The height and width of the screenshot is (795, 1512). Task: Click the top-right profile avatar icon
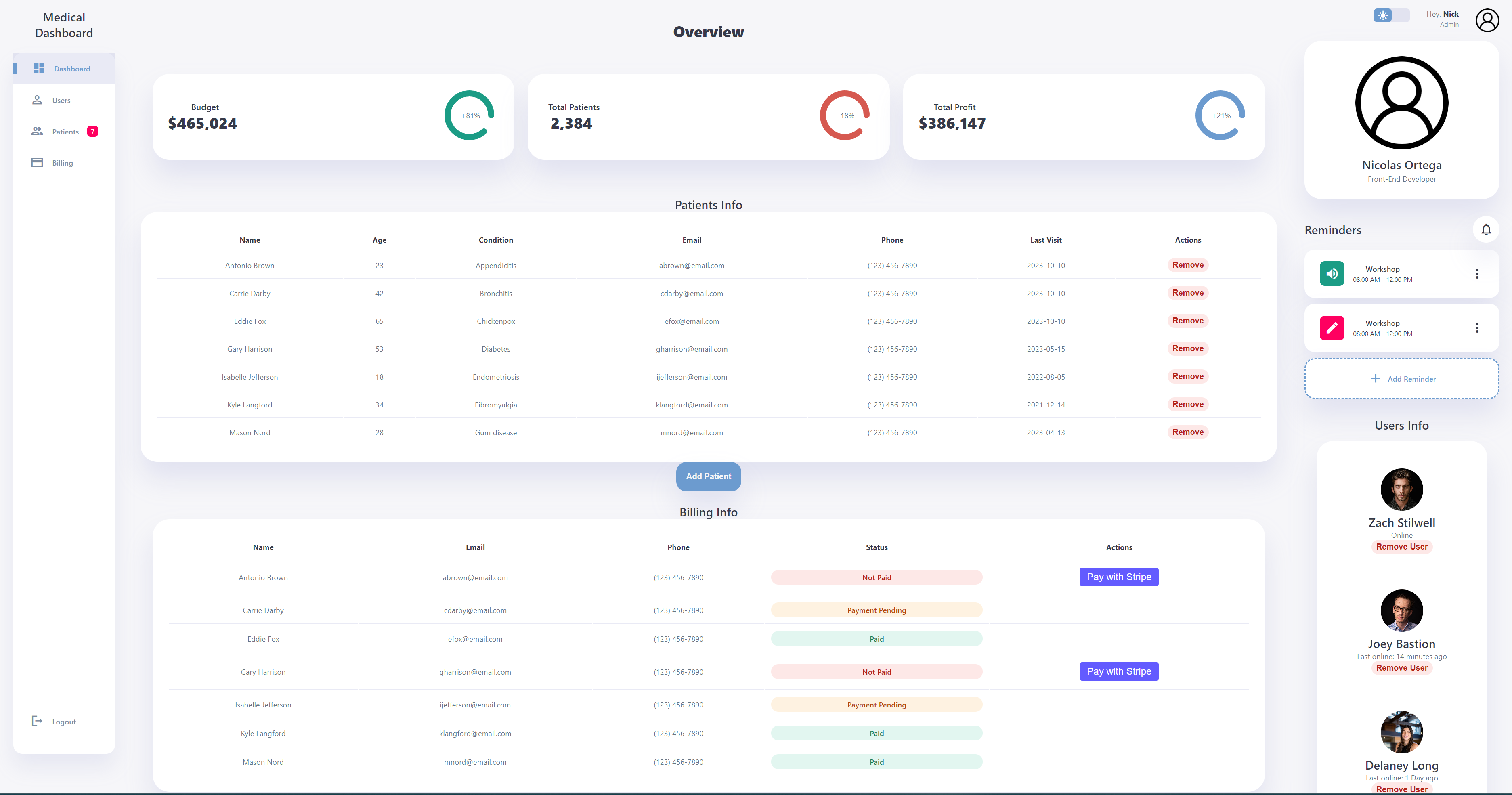pos(1487,21)
